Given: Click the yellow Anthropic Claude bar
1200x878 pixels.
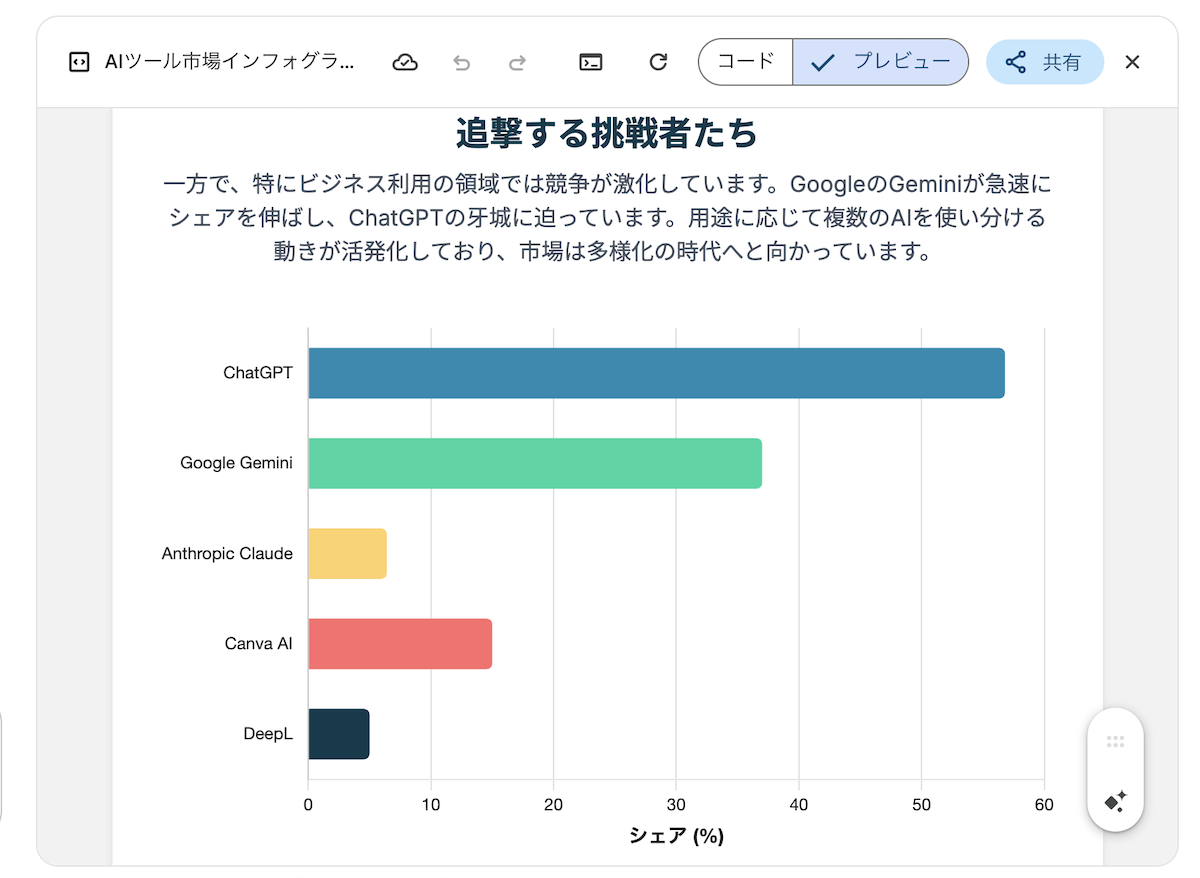Looking at the screenshot, I should 347,553.
